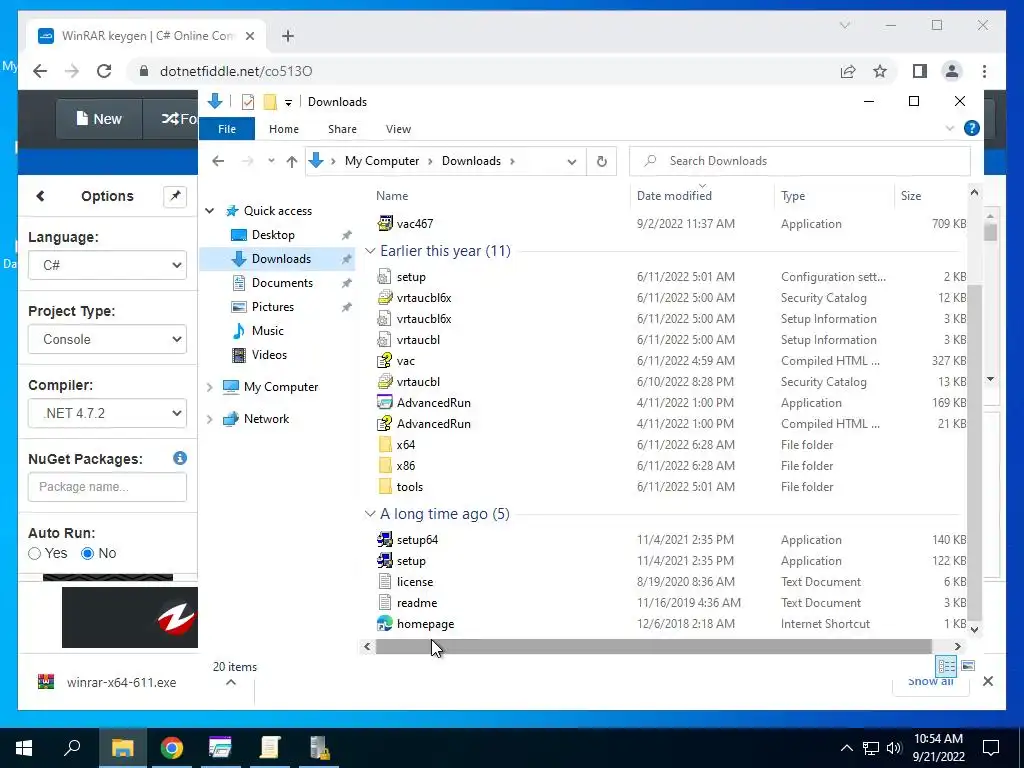Screen dimensions: 1024x768
Task: Open the Share ribbon tab
Action: [x=342, y=129]
